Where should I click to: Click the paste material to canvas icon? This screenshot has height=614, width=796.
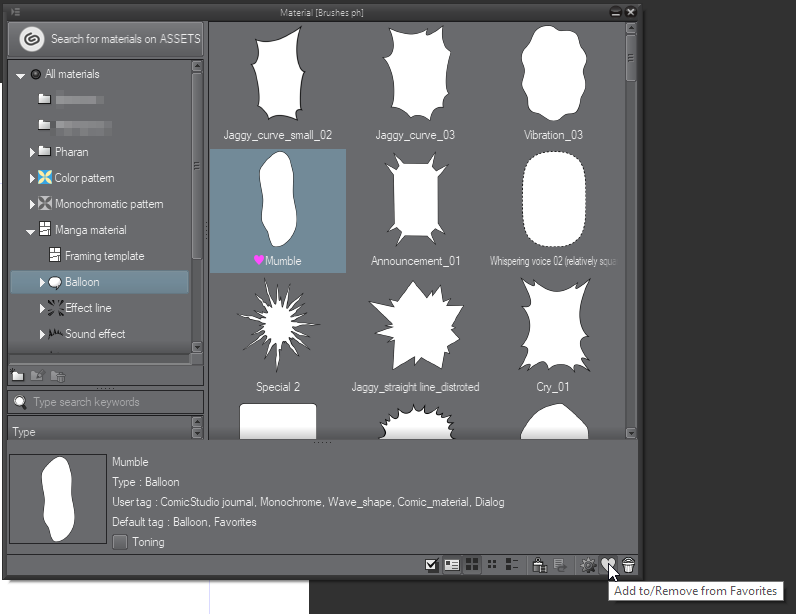[x=539, y=565]
